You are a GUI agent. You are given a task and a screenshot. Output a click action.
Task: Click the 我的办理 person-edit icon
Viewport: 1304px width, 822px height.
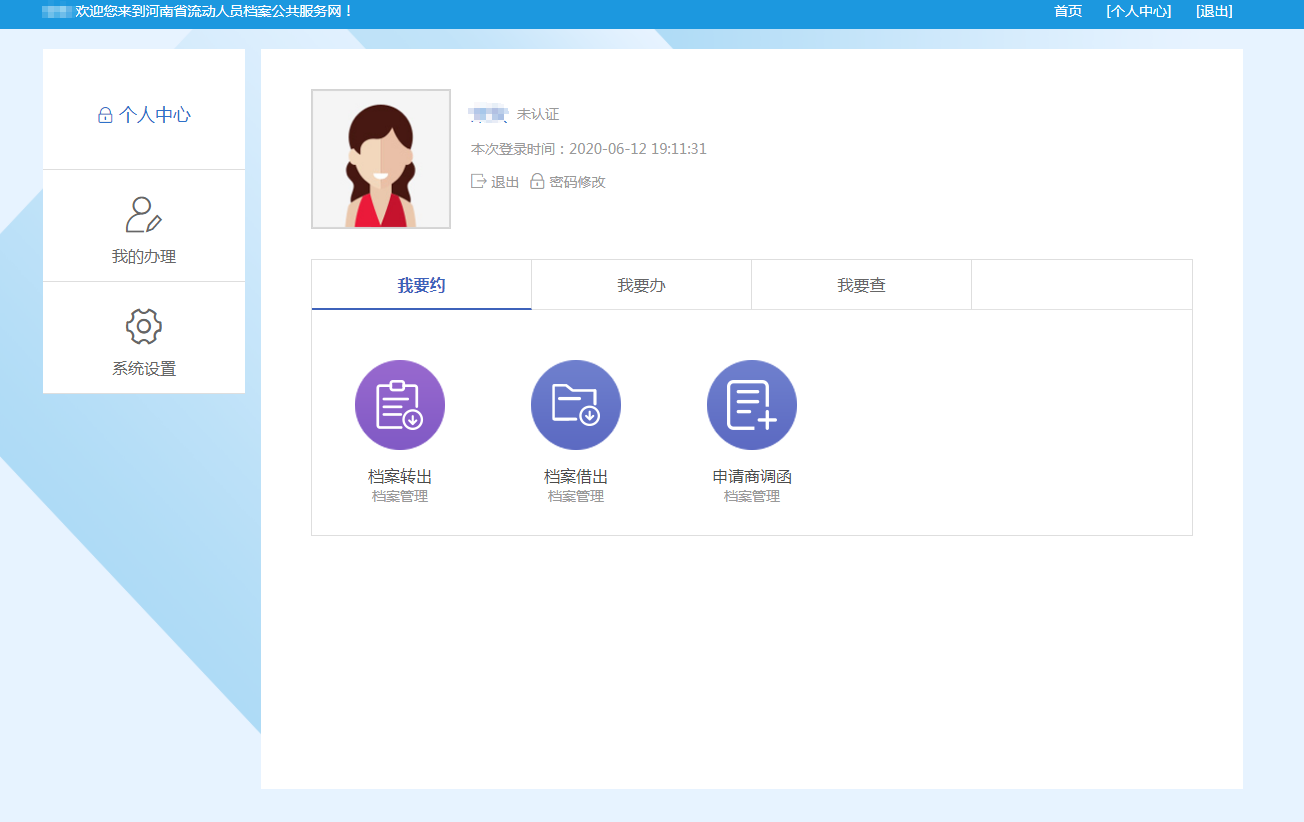pyautogui.click(x=144, y=215)
